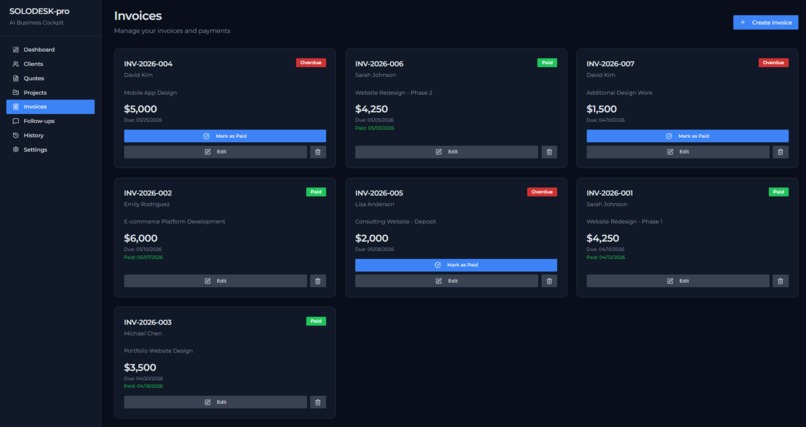806x427 pixels.
Task: Click the $3,500 amount
Action: pyautogui.click(x=140, y=367)
